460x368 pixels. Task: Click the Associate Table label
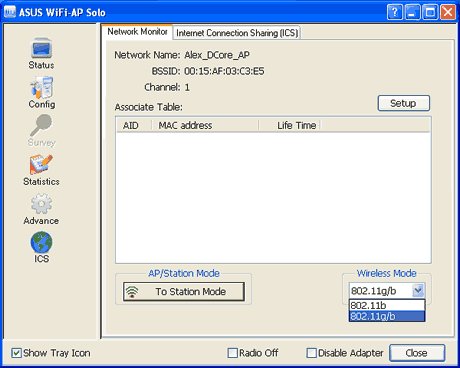click(x=149, y=107)
